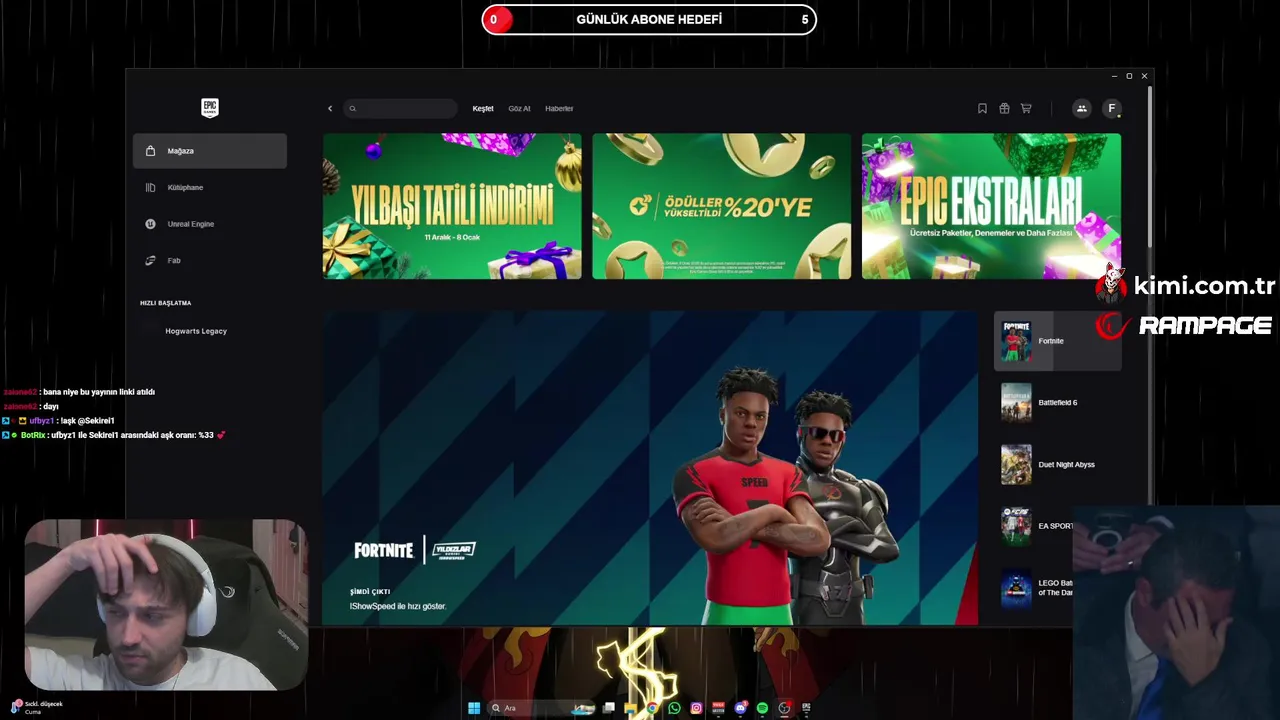
Task: Open the gift box icon
Action: [1004, 108]
